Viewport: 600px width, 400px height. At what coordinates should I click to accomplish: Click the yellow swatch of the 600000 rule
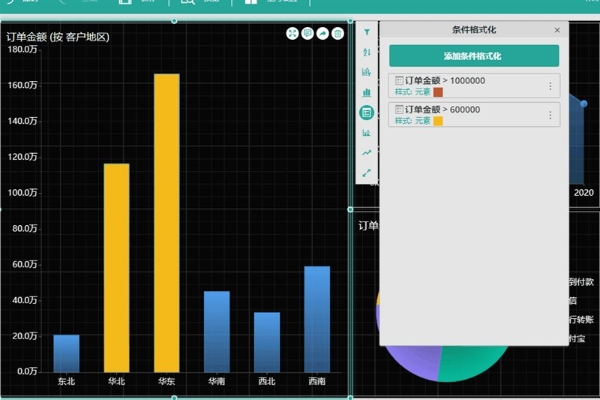pyautogui.click(x=438, y=121)
